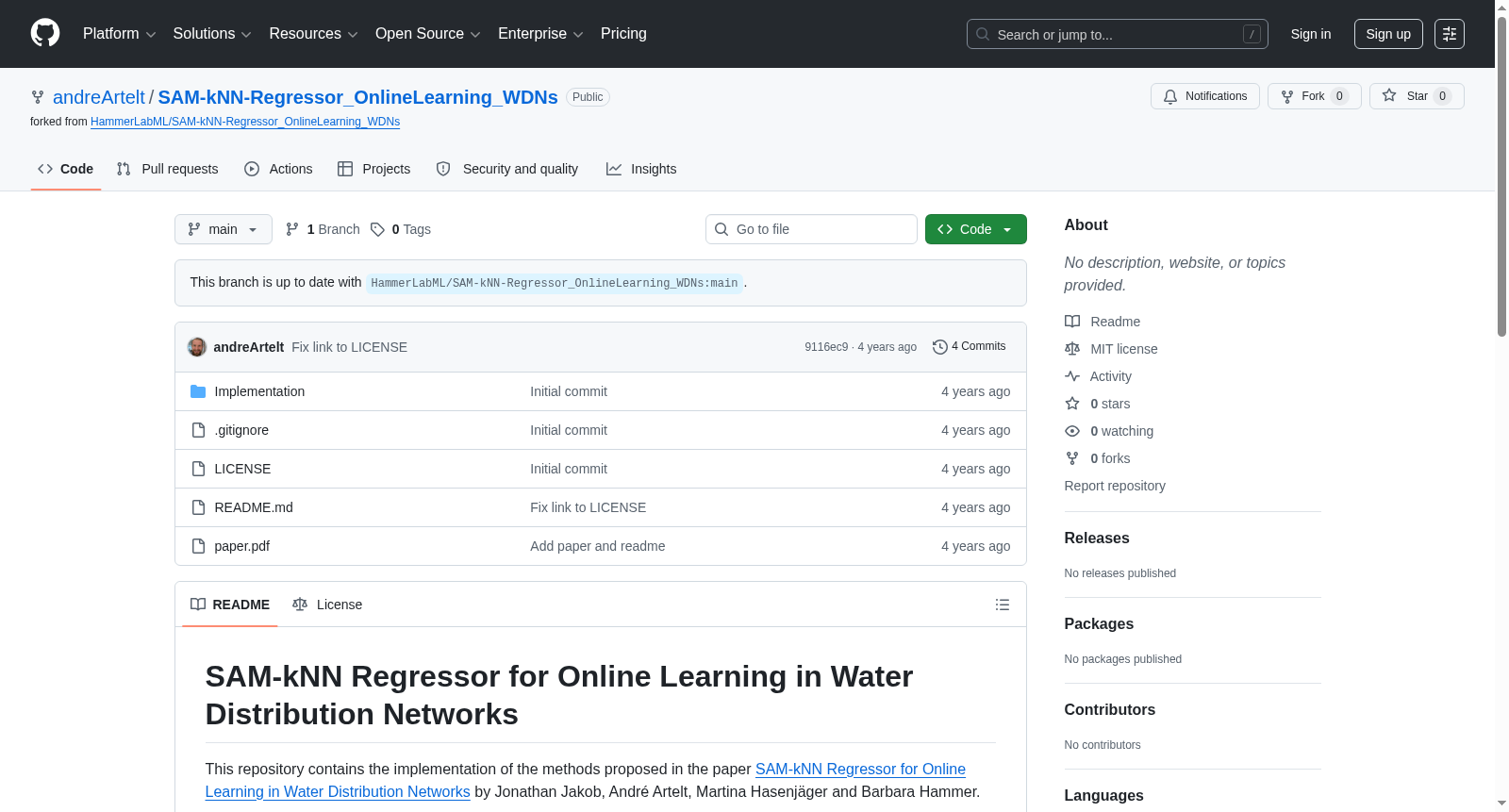The height and width of the screenshot is (812, 1509).
Task: Click the branch icon beside 1 Branch
Action: click(x=292, y=229)
